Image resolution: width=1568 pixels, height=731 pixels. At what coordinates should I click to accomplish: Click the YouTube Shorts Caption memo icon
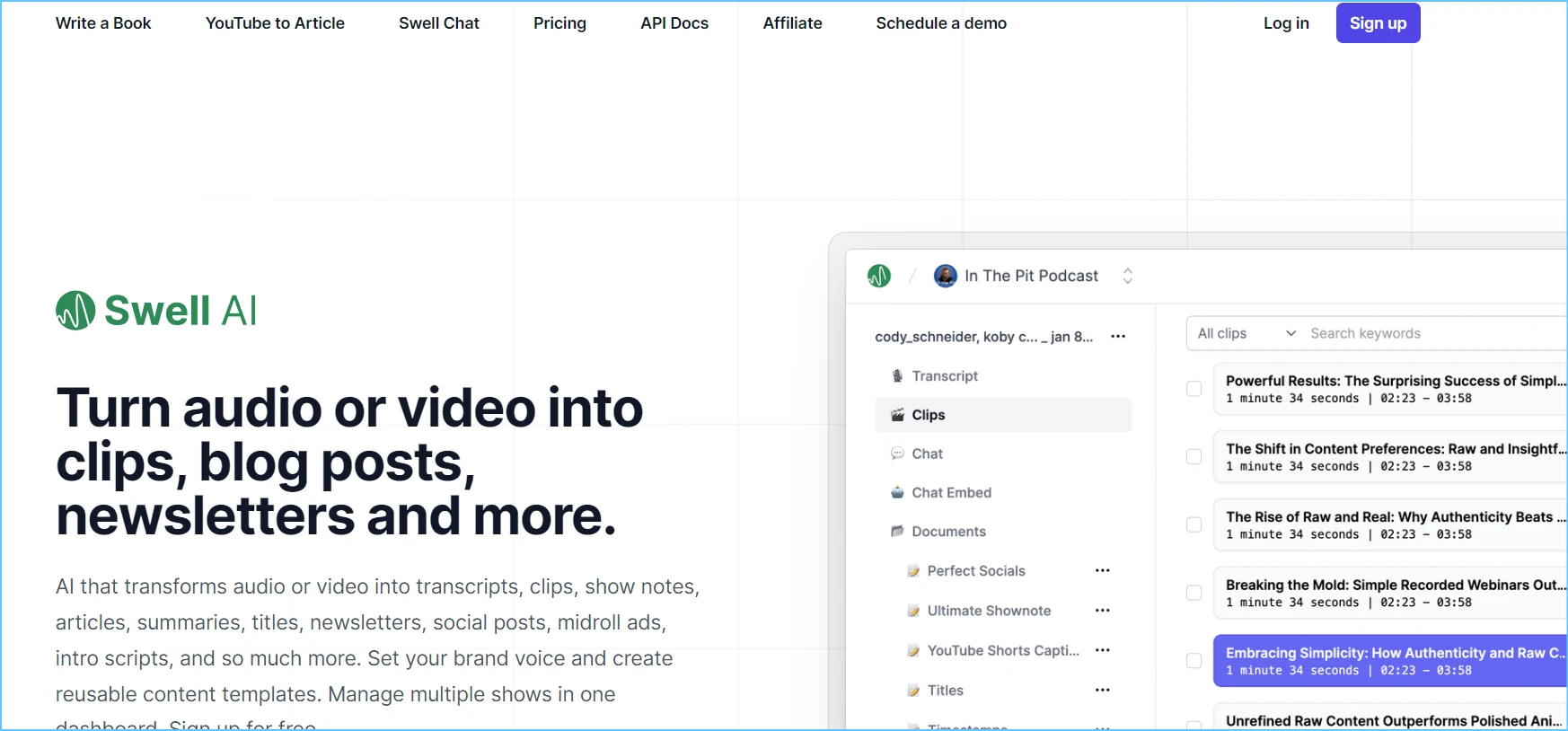(x=913, y=650)
